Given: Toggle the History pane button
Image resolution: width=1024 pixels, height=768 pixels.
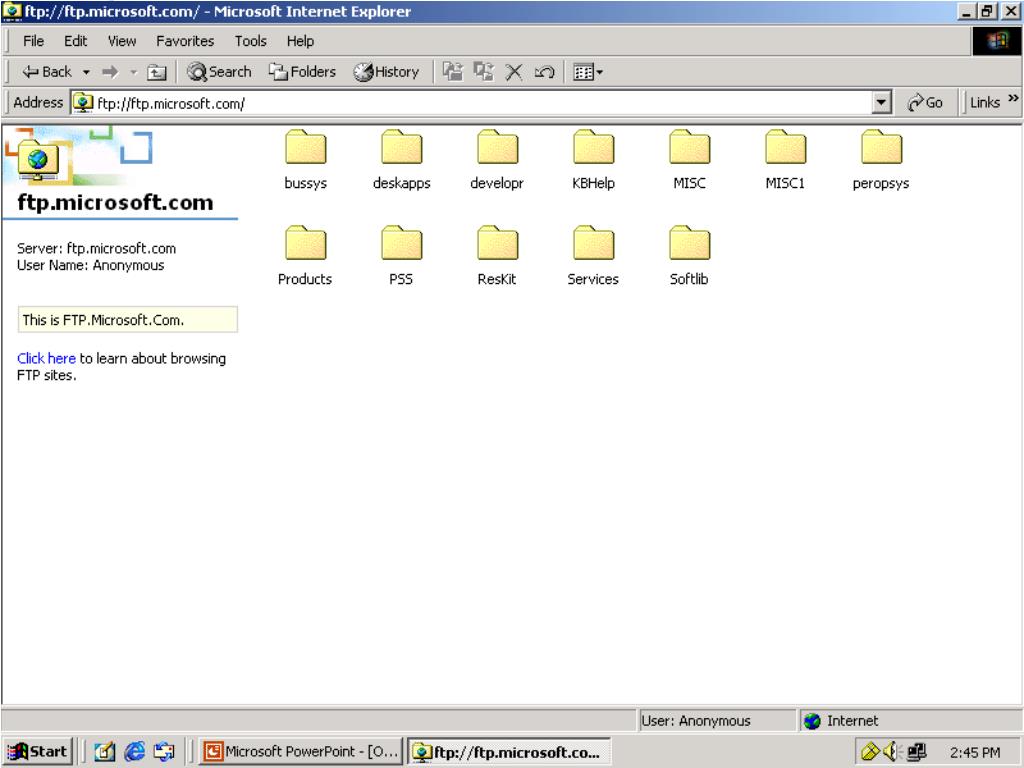Looking at the screenshot, I should [x=386, y=72].
